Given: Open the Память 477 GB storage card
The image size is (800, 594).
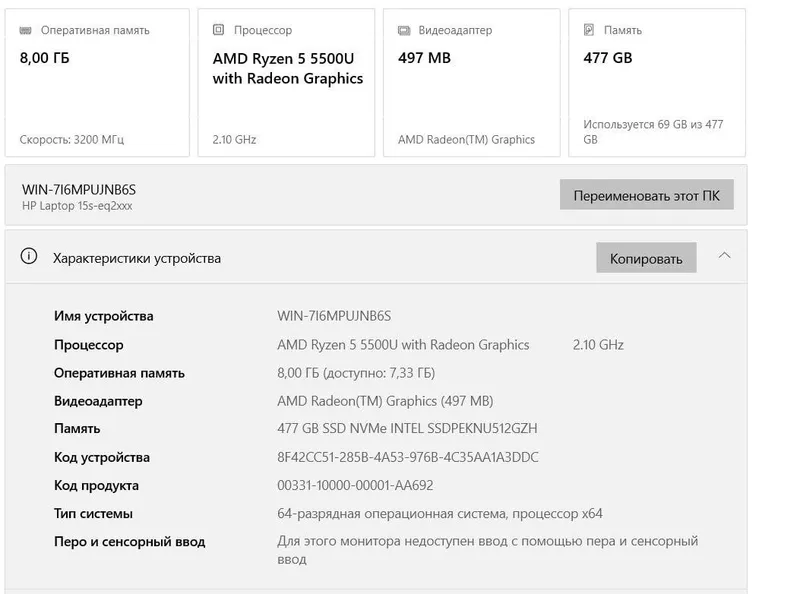Looking at the screenshot, I should coord(657,83).
